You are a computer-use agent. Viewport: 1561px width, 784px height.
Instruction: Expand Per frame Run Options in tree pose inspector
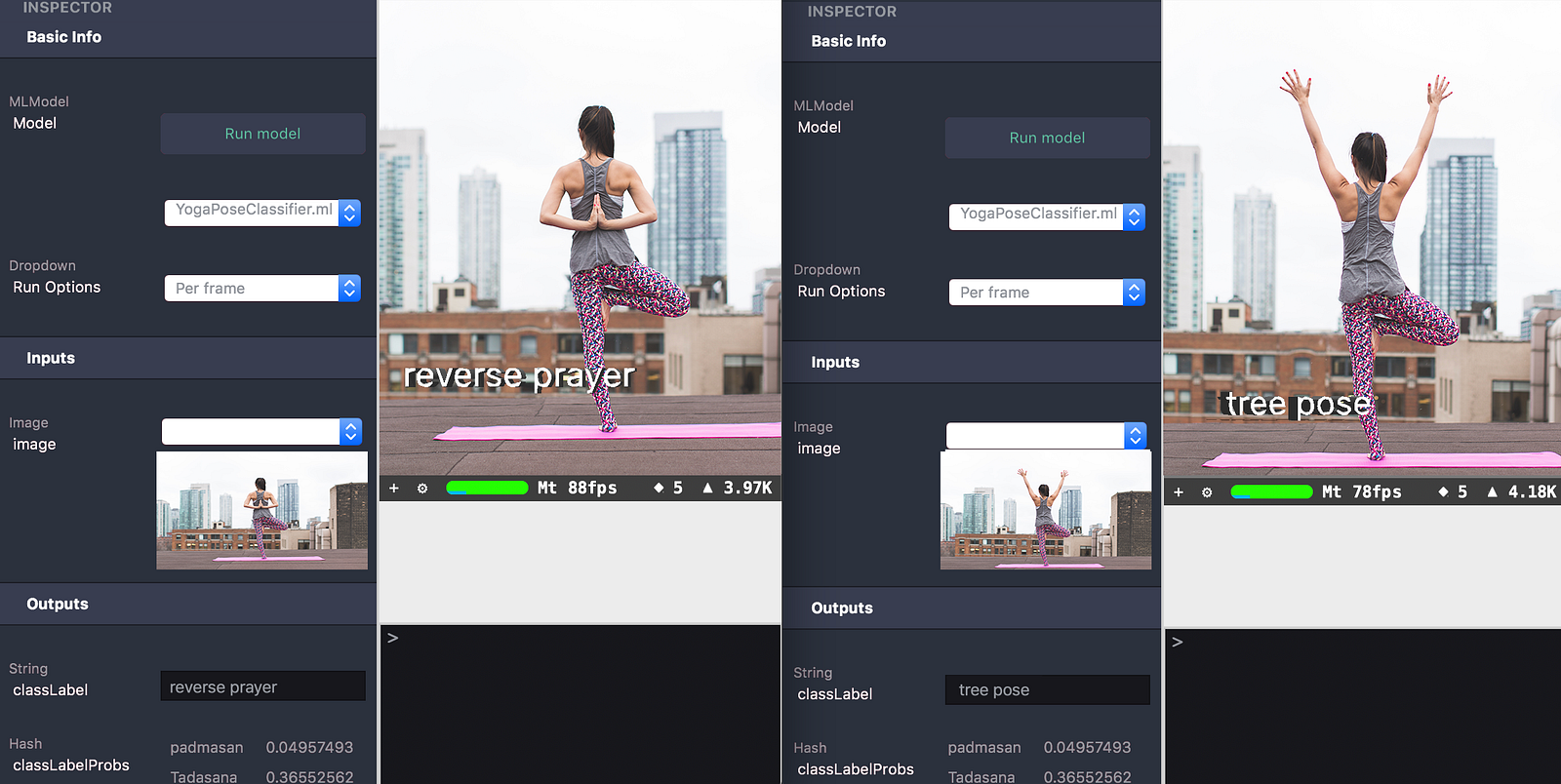click(x=1047, y=293)
